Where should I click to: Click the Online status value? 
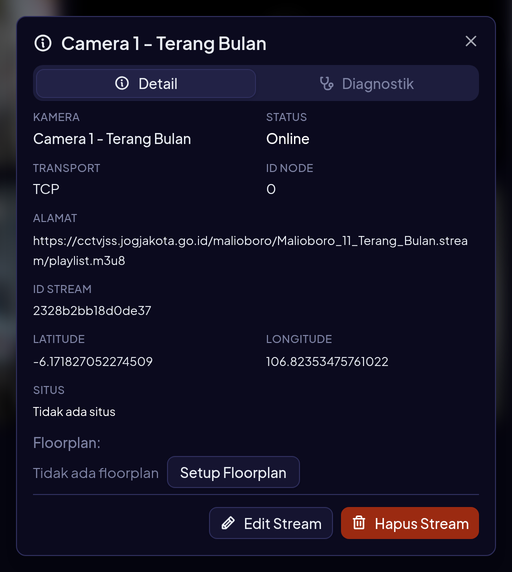tap(288, 139)
